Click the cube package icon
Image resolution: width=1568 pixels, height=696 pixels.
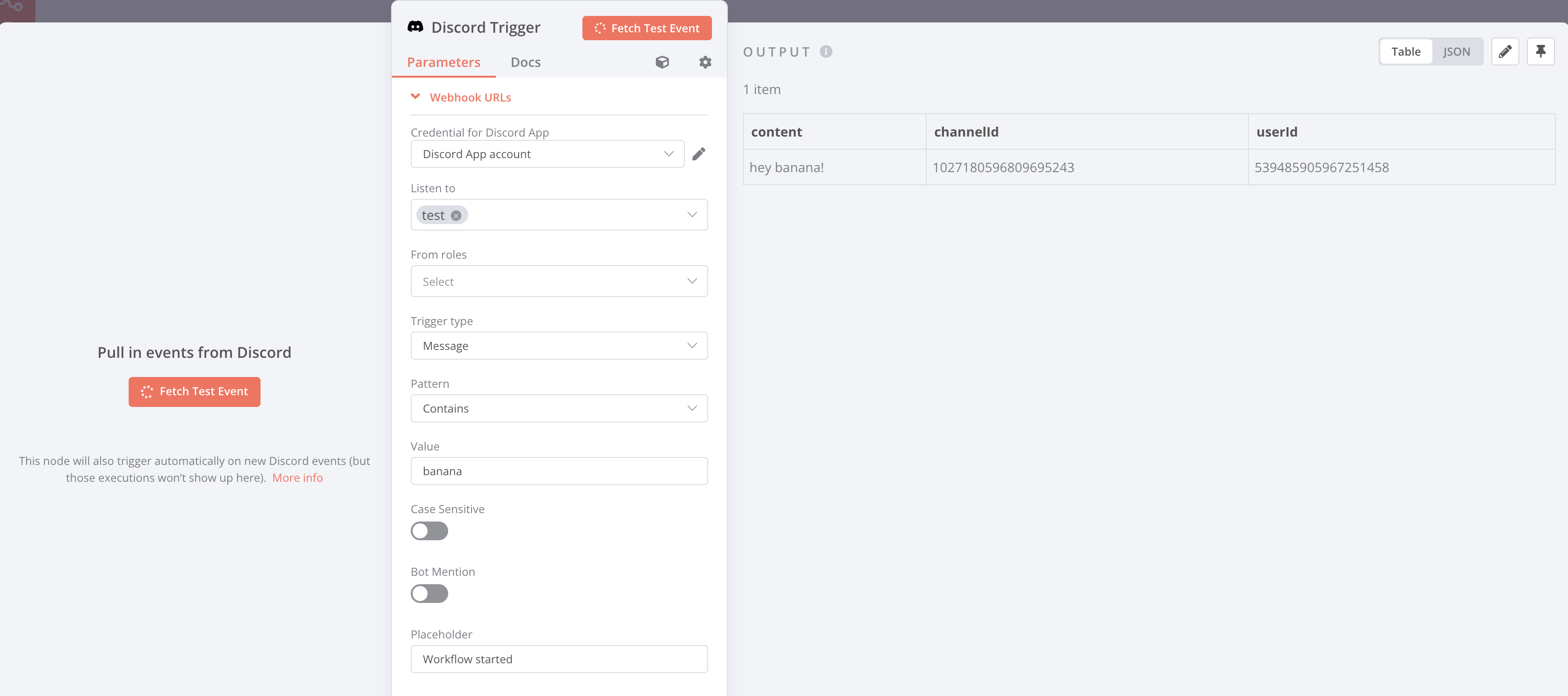(662, 62)
